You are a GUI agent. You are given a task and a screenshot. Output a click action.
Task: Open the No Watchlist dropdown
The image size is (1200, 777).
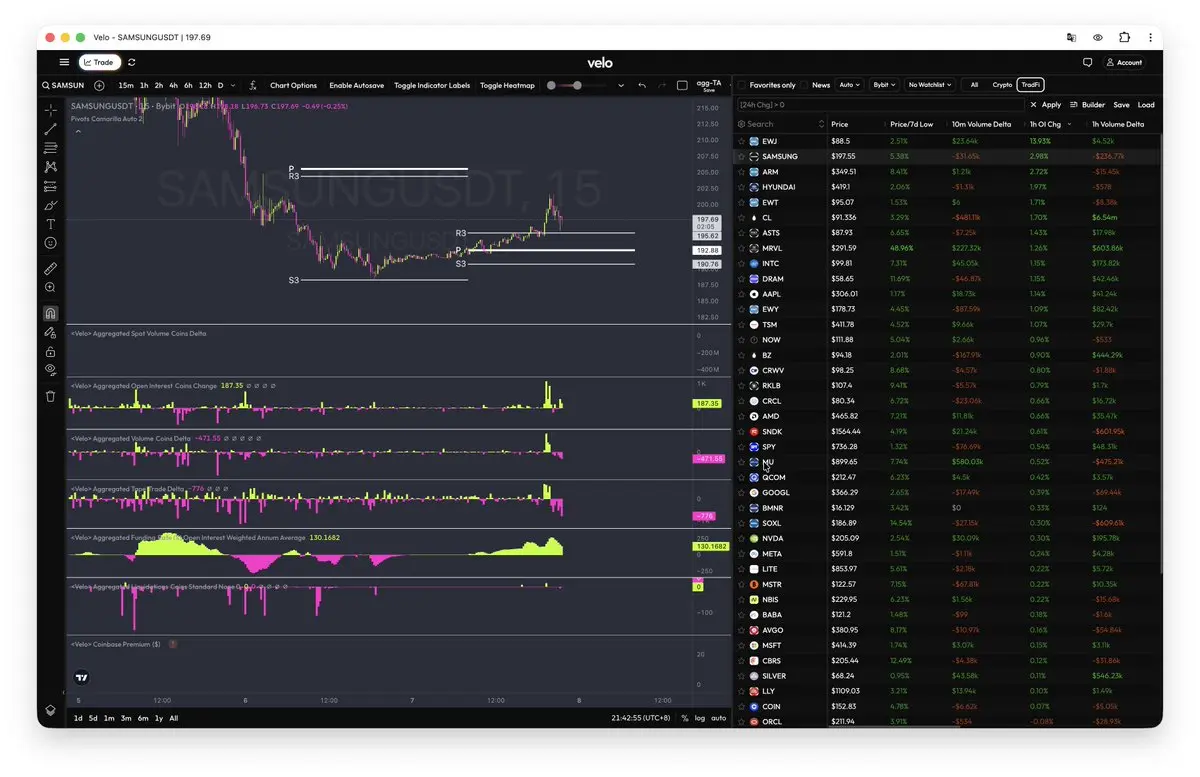point(930,85)
